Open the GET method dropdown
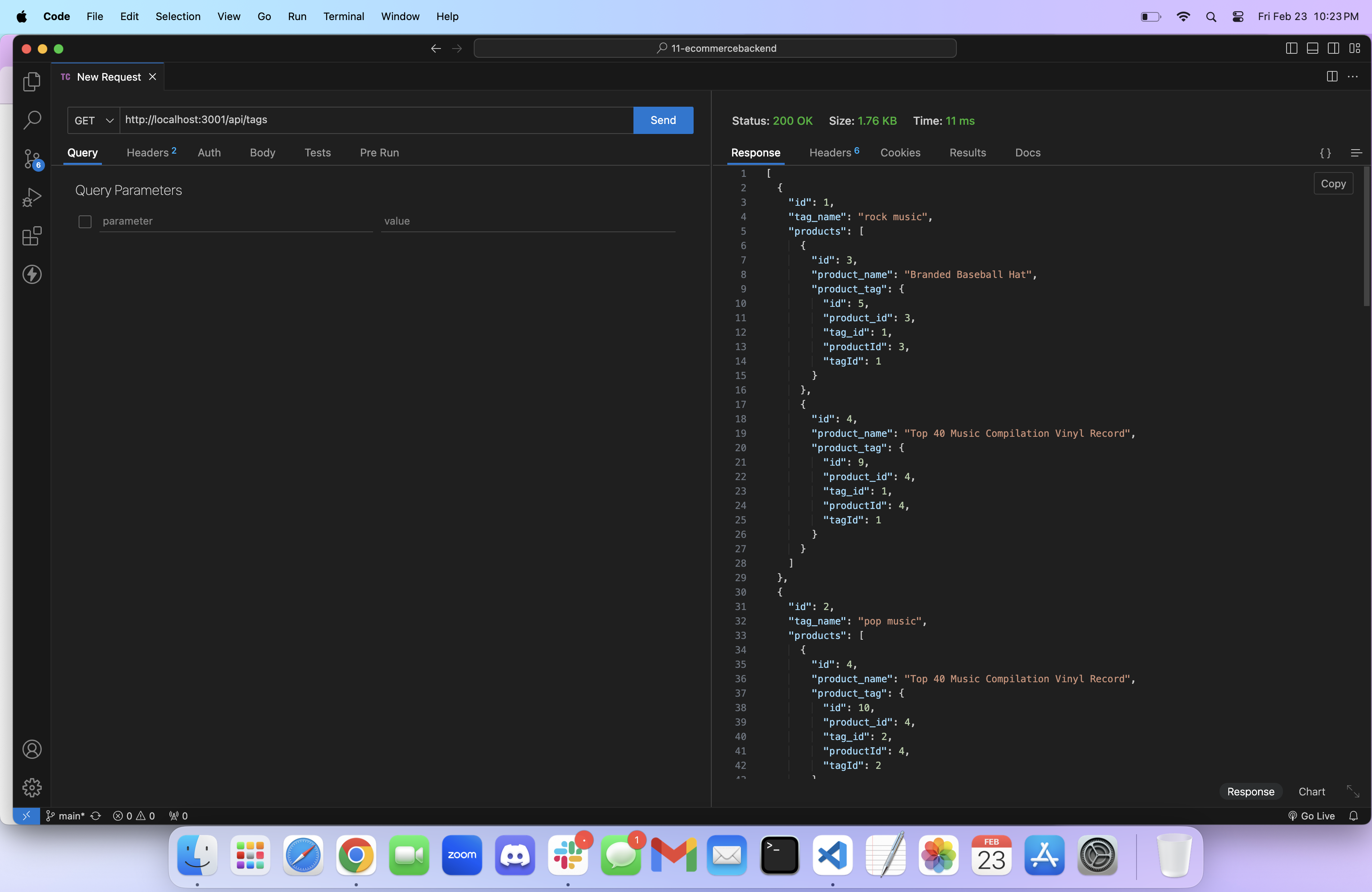This screenshot has height=892, width=1372. [x=93, y=120]
